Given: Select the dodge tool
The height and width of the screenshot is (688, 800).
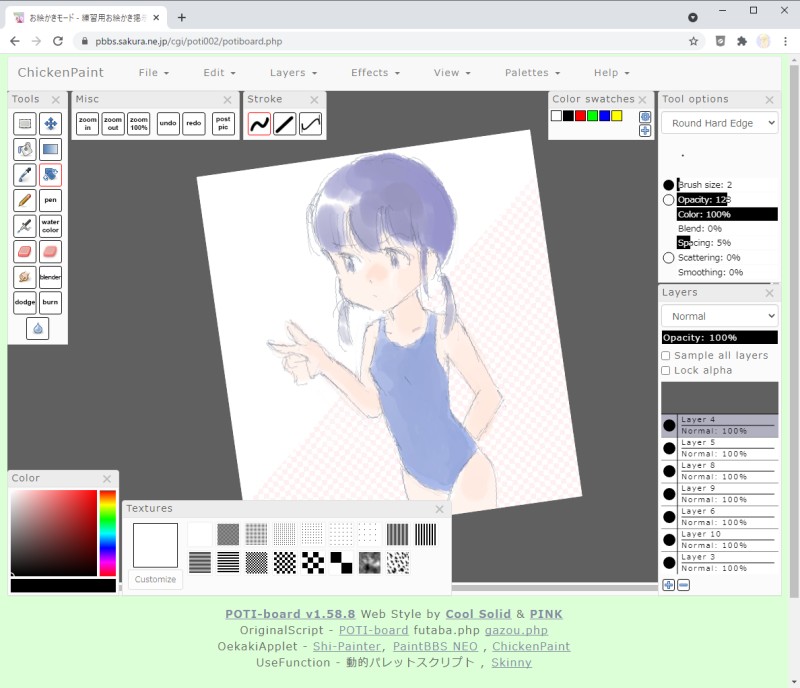Looking at the screenshot, I should tap(24, 302).
